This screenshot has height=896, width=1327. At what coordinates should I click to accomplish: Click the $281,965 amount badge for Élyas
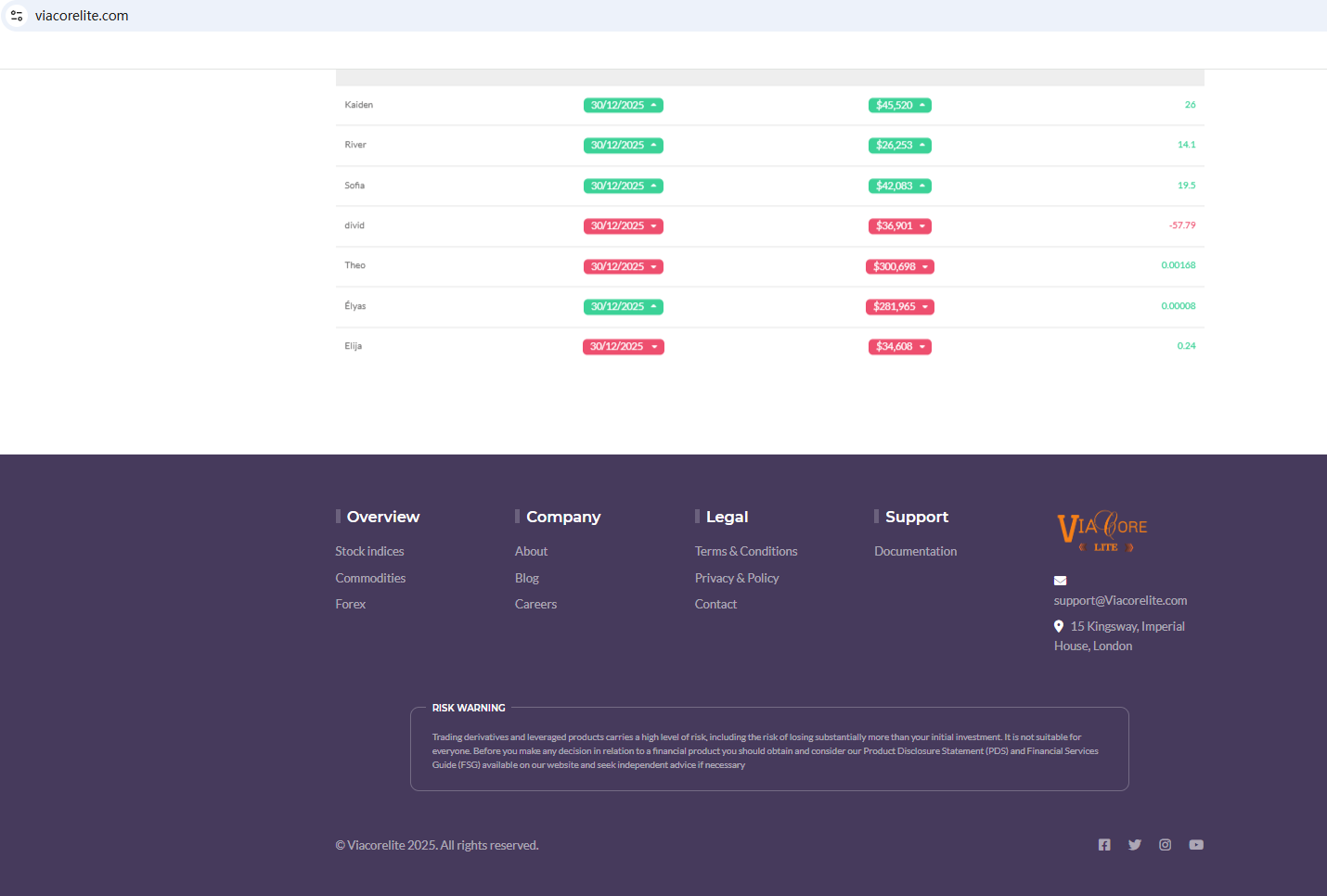click(899, 307)
